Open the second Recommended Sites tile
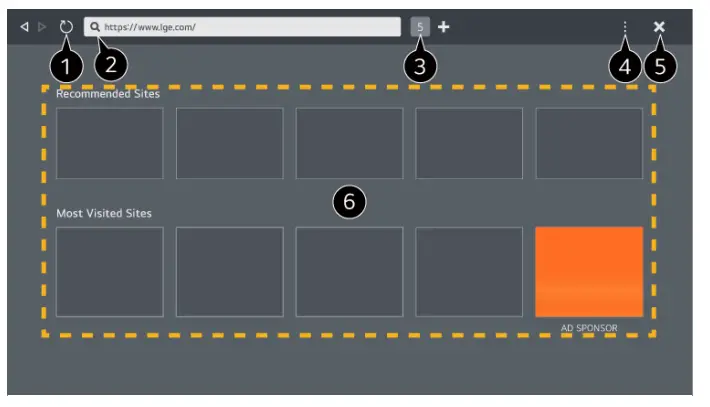 click(x=230, y=143)
